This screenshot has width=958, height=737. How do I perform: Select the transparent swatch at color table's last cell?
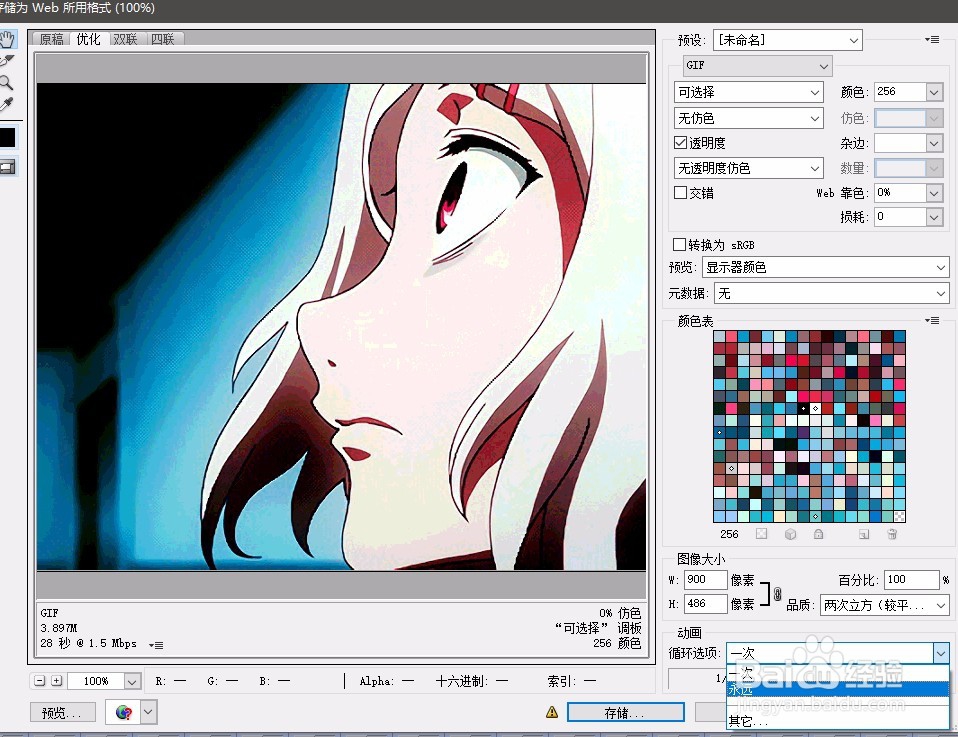[x=899, y=516]
